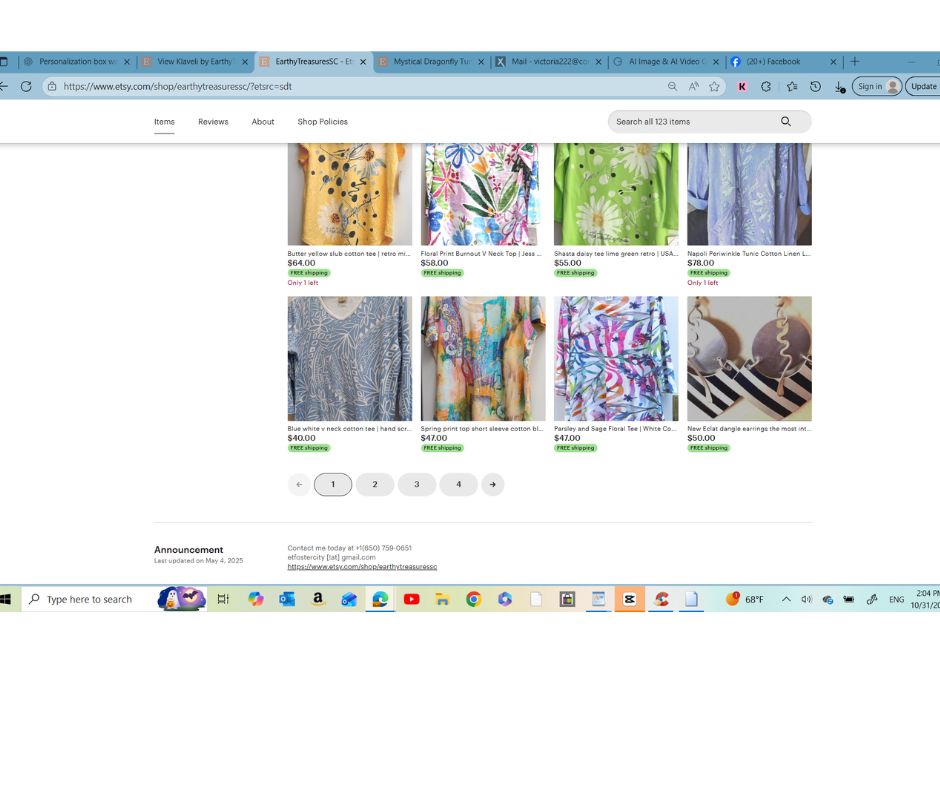Click Napoli Periwinkle Tunic Cotton Linen title
The height and width of the screenshot is (788, 940).
pos(749,254)
